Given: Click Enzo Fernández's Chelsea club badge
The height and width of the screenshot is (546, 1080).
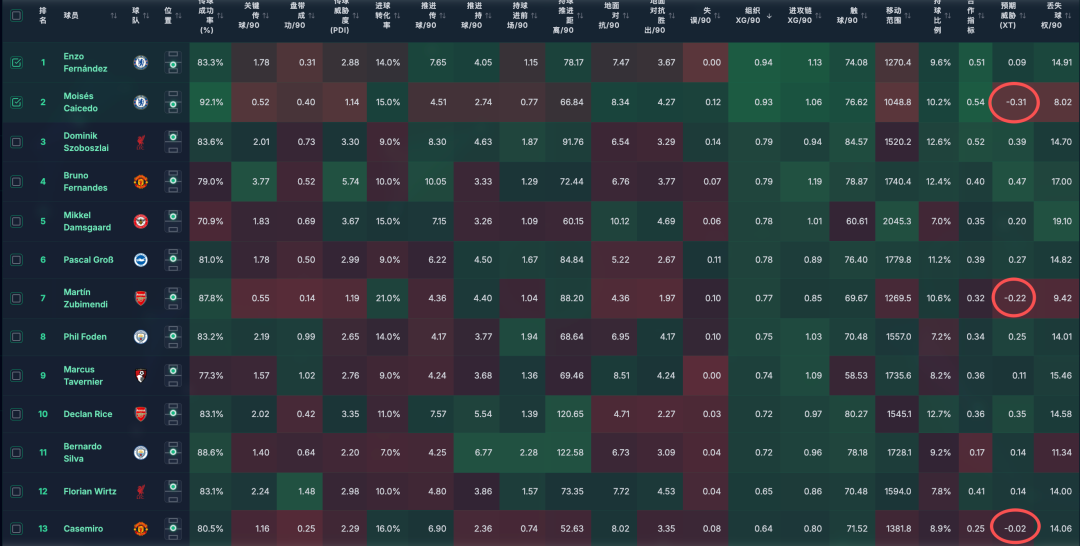Looking at the screenshot, I should pyautogui.click(x=141, y=63).
